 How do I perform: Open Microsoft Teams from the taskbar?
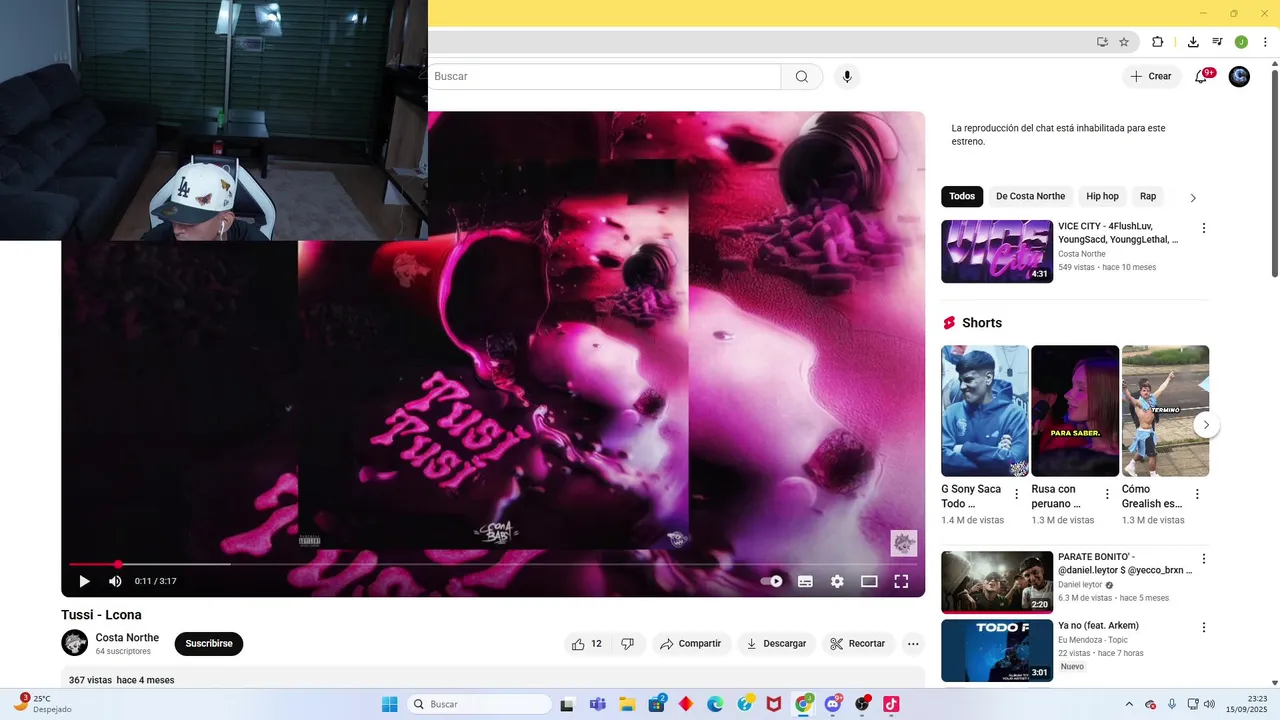click(598, 704)
